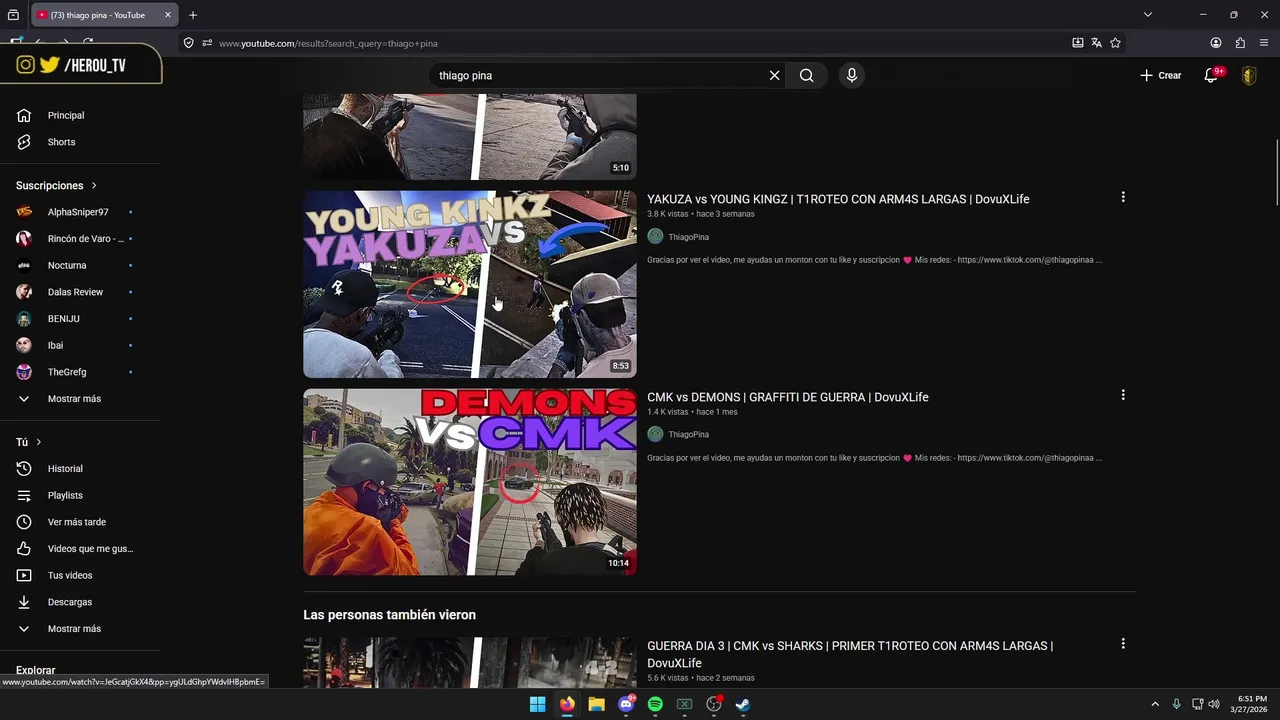Click the search magnifier button
This screenshot has width=1280, height=720.
tap(807, 75)
